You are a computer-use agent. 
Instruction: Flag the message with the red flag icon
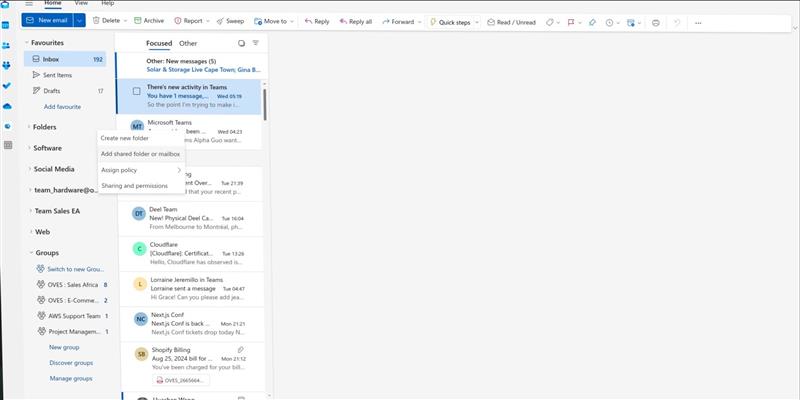tap(571, 22)
